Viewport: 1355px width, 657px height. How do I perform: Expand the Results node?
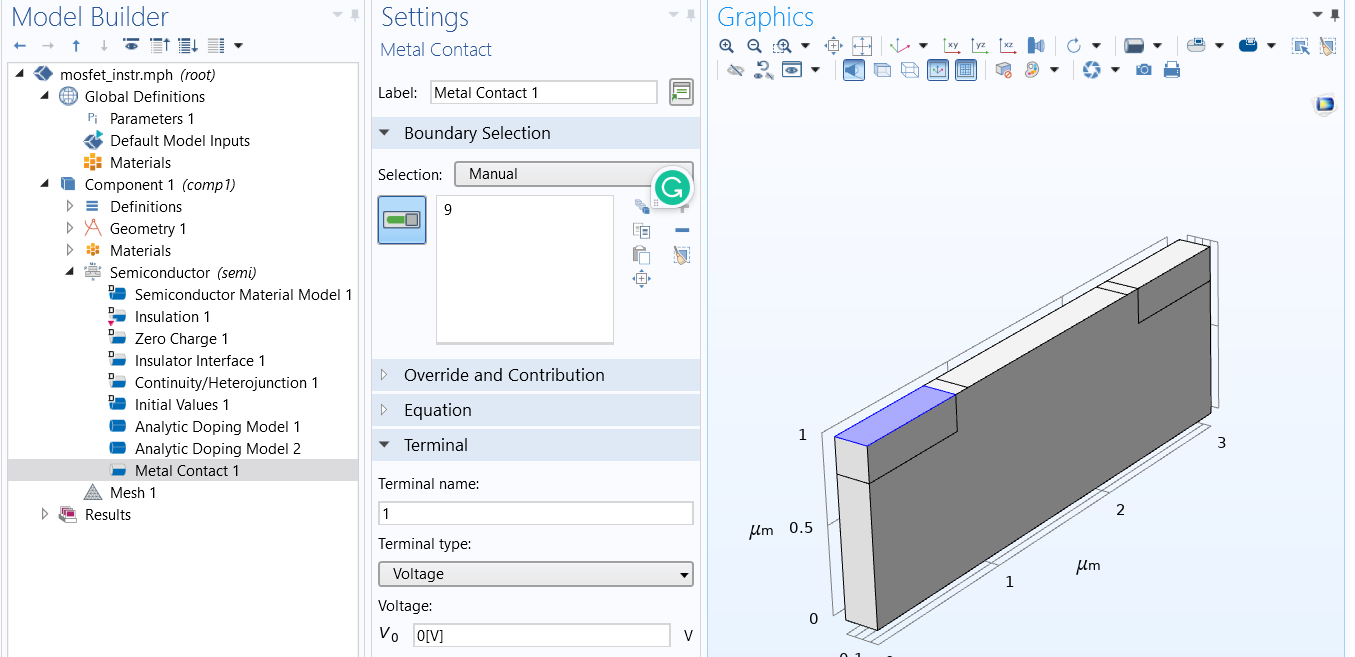pos(44,514)
